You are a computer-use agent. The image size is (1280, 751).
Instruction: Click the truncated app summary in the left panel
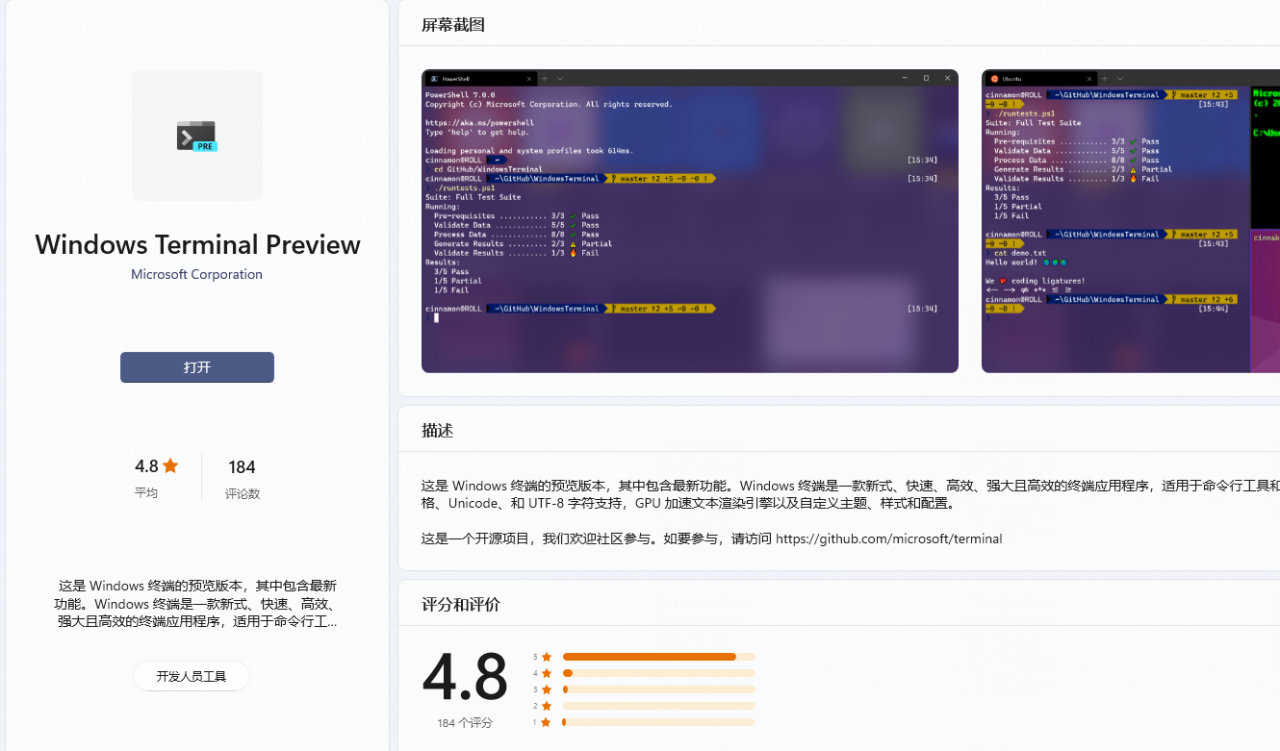197,603
